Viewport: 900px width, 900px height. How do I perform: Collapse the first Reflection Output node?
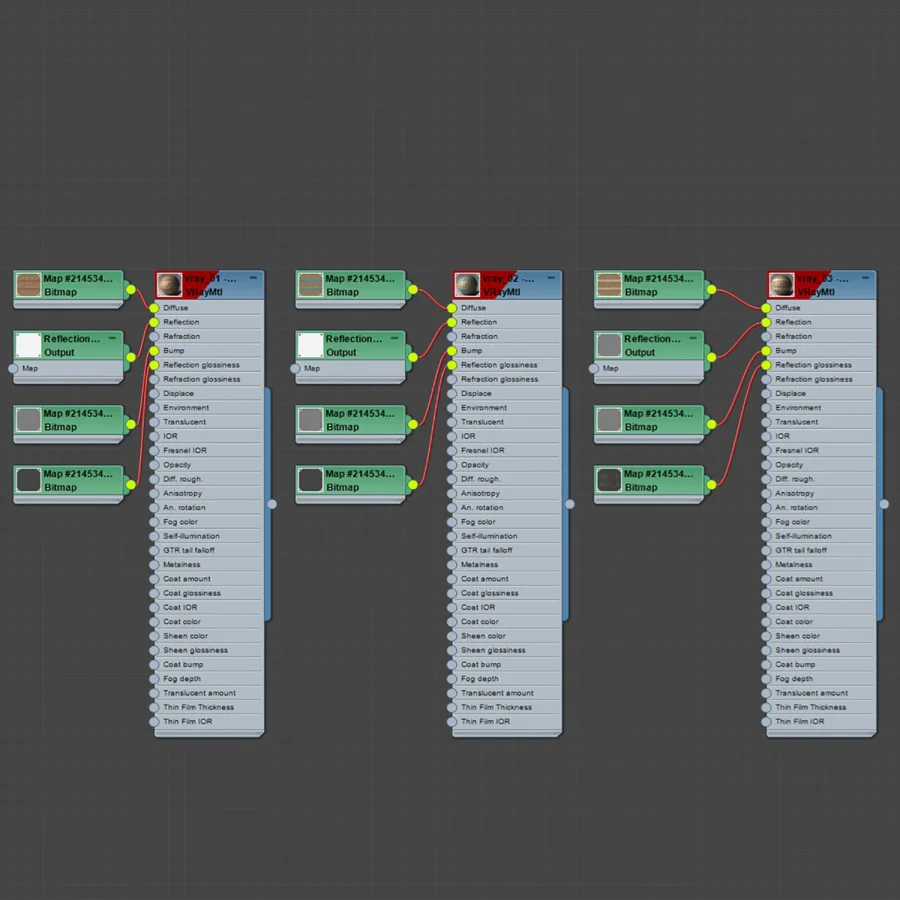coord(112,338)
